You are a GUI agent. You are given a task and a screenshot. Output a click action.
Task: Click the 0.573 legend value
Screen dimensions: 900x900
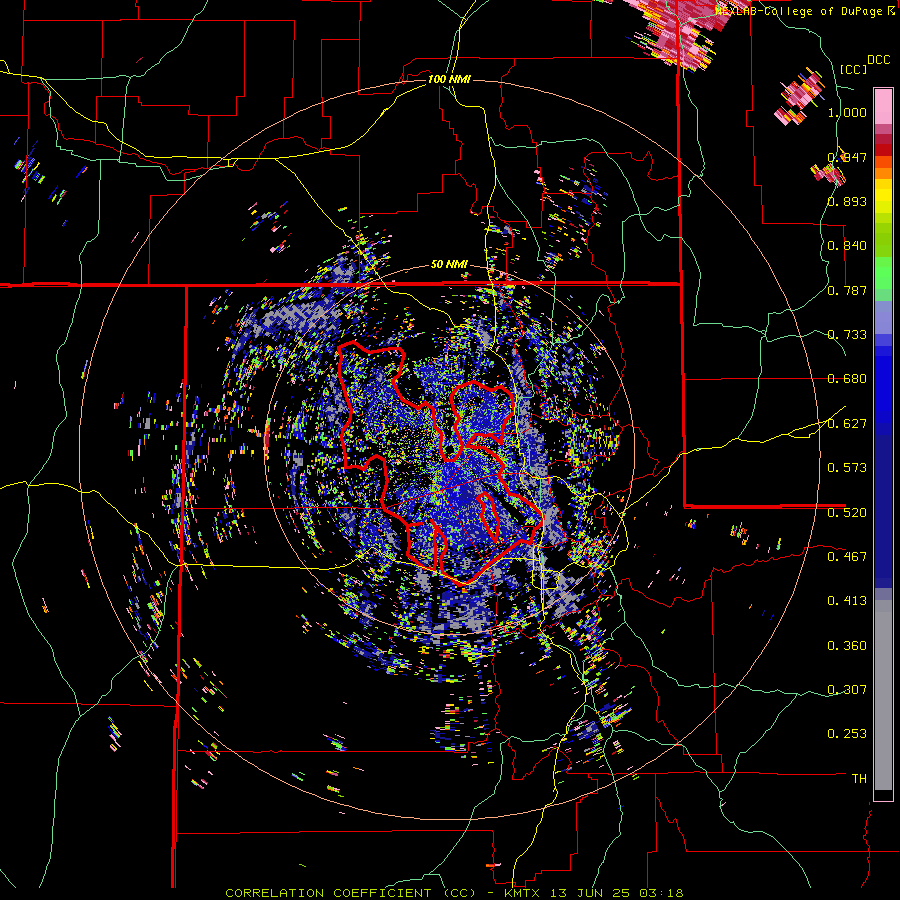point(847,468)
